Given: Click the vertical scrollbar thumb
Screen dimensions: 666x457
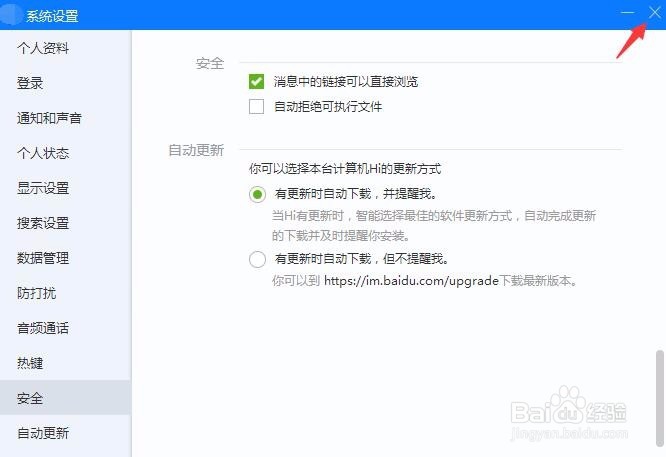Looking at the screenshot, I should (659, 398).
